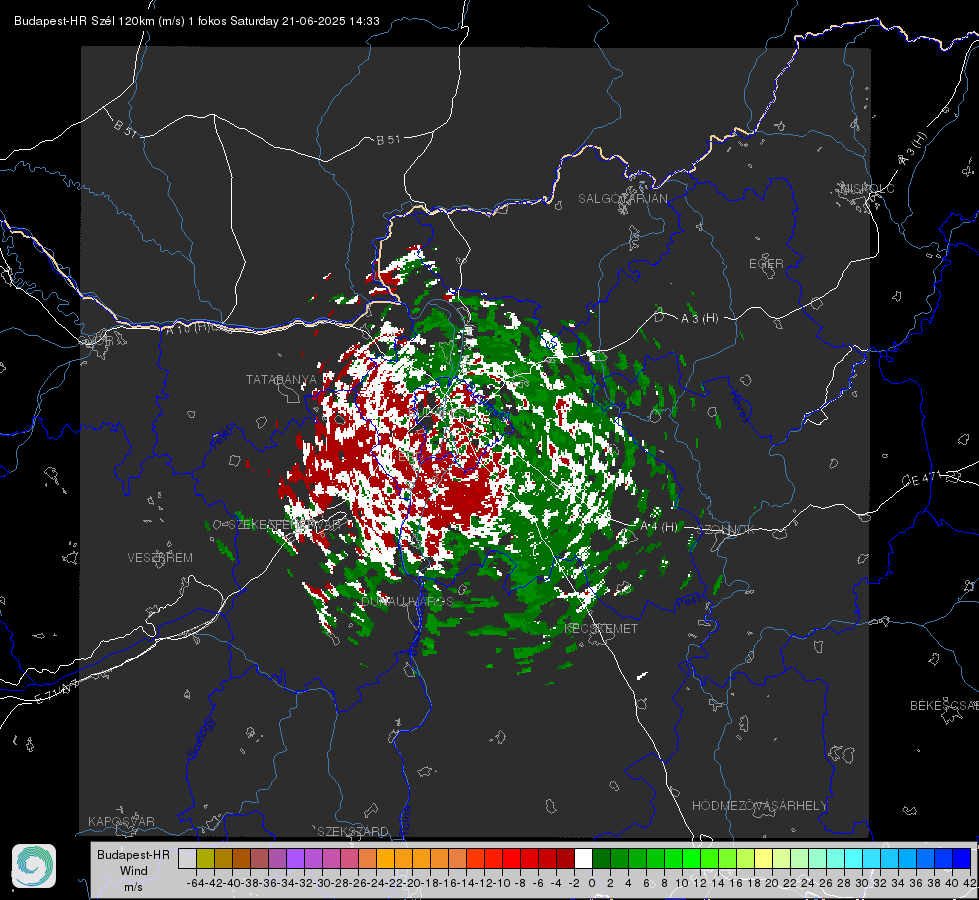Click the KAPOSVÁR city label
This screenshot has width=979, height=900.
[x=121, y=821]
